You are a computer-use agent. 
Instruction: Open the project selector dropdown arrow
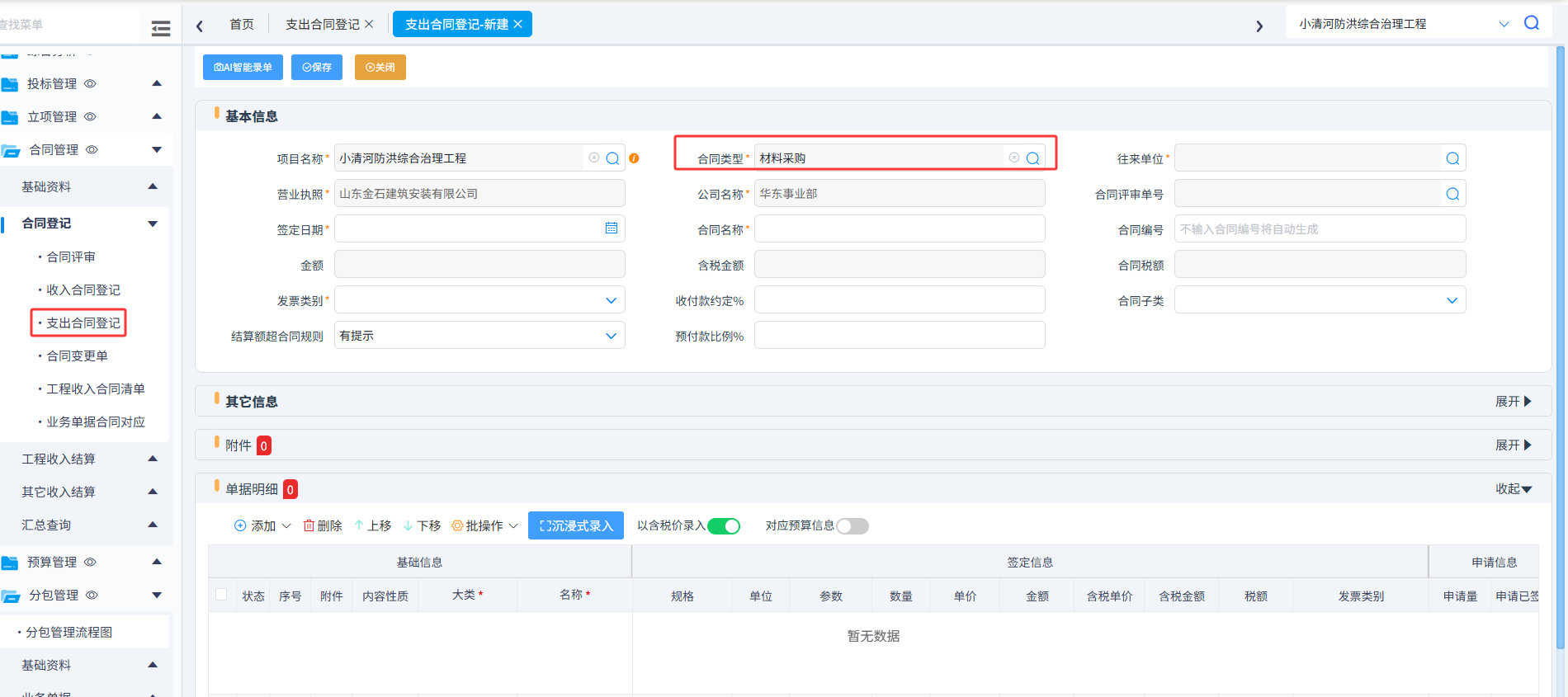[x=1504, y=24]
